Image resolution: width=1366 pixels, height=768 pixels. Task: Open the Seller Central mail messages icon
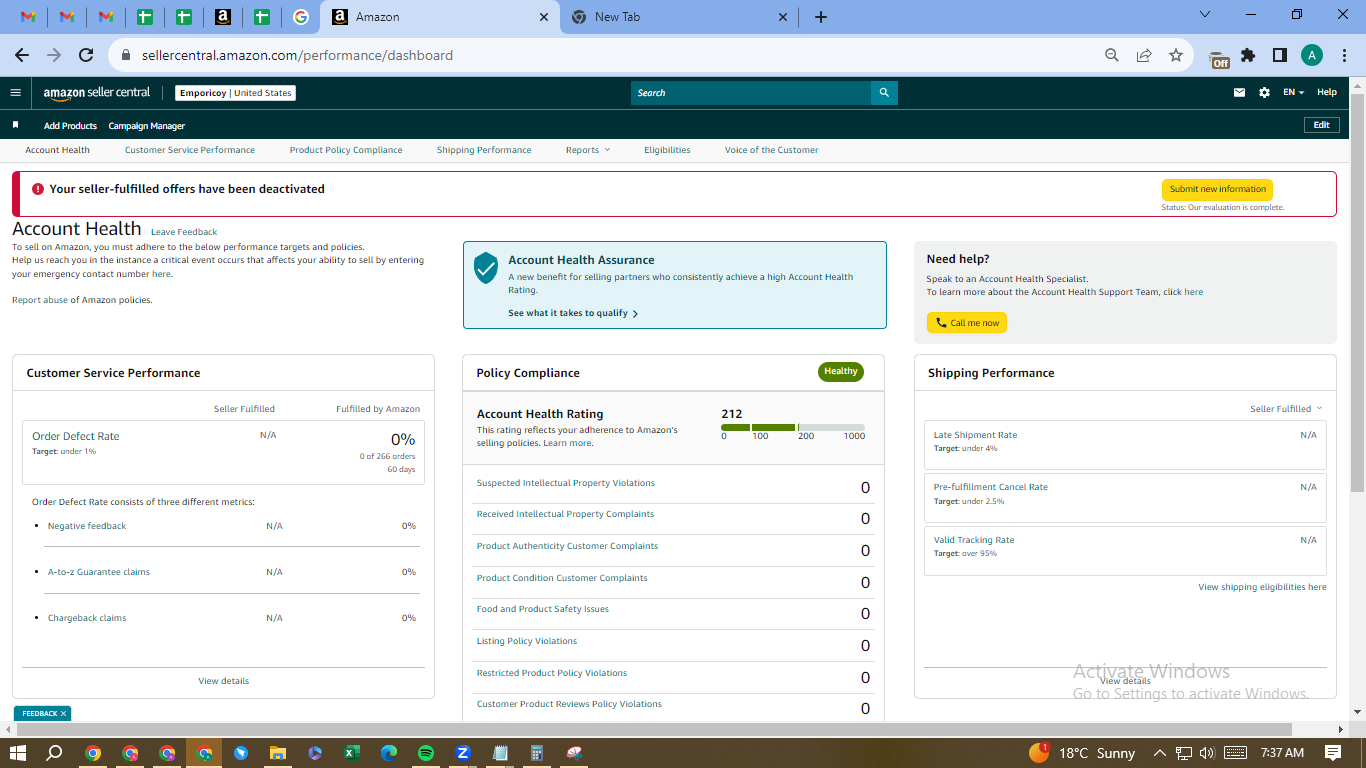[x=1239, y=93]
